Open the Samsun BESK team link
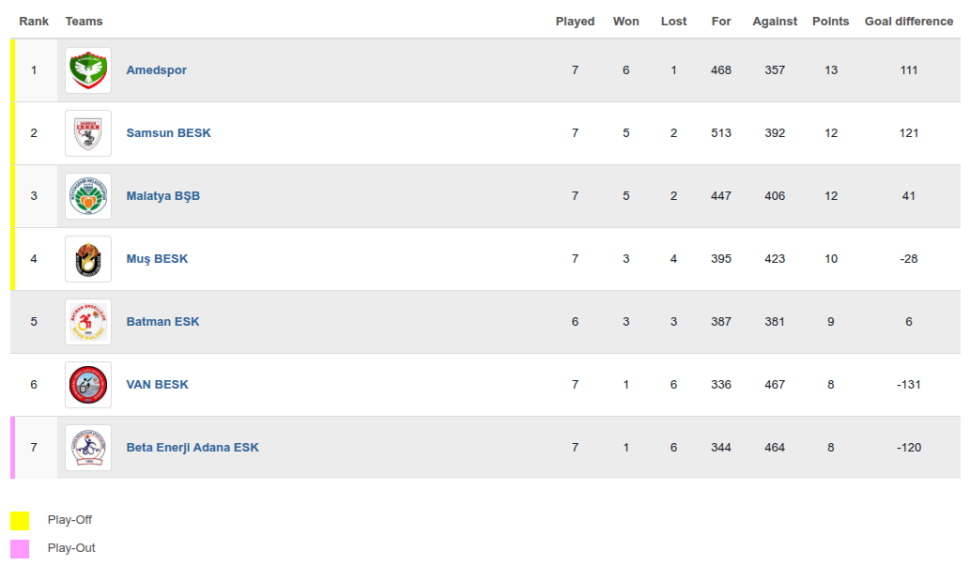The width and height of the screenshot is (970, 566). coord(168,133)
